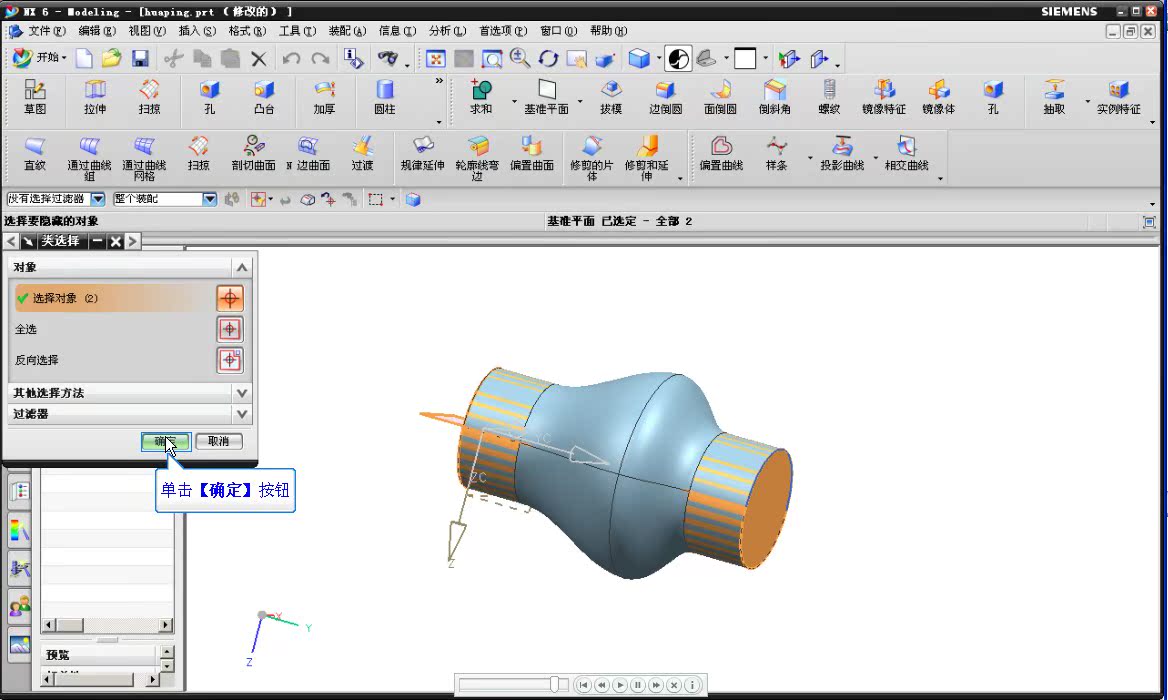The width and height of the screenshot is (1168, 700).
Task: Expand the feature toolbar overflow chevron
Action: coord(439,80)
